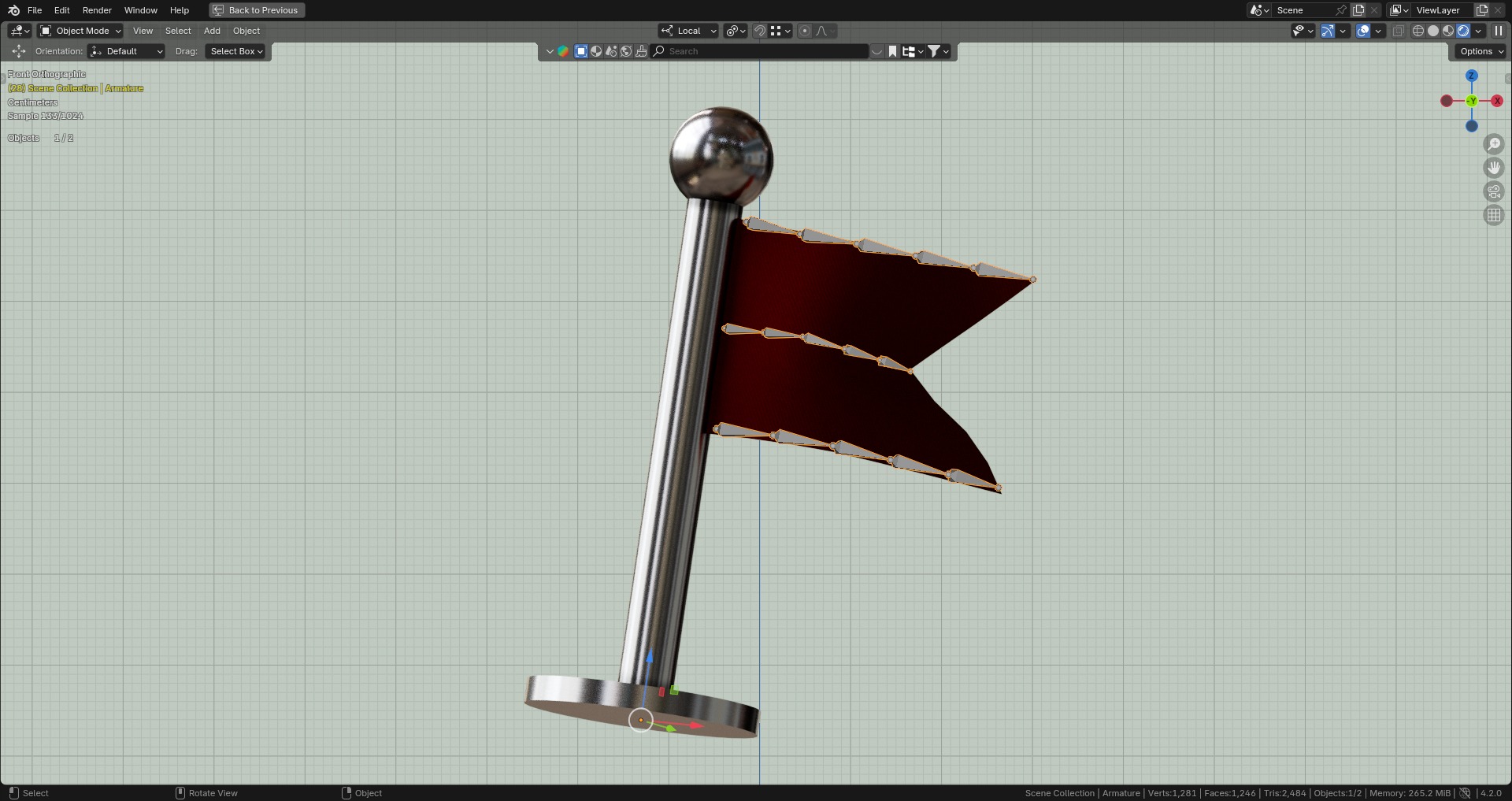Viewport: 1512px width, 801px height.
Task: Open the view layer browse dropdown
Action: tap(1399, 10)
